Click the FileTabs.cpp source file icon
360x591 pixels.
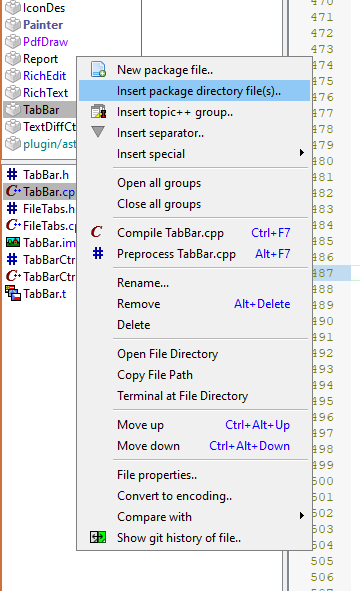(13, 225)
